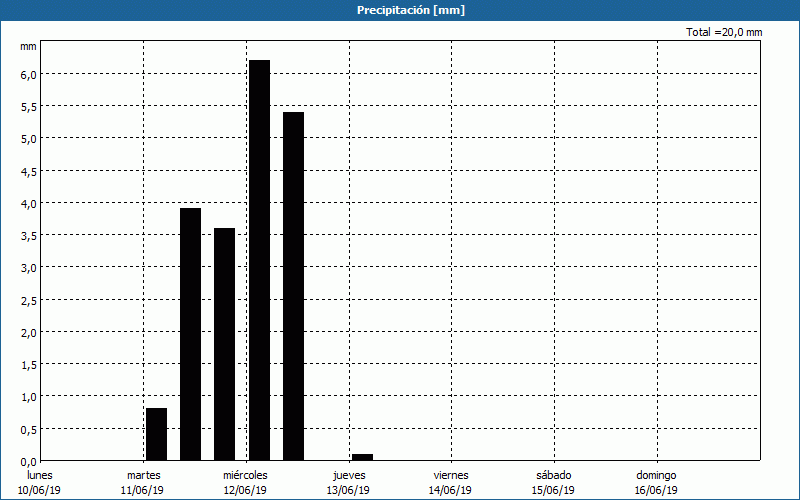Click the small 0,8 mm bar on martes

[156, 434]
